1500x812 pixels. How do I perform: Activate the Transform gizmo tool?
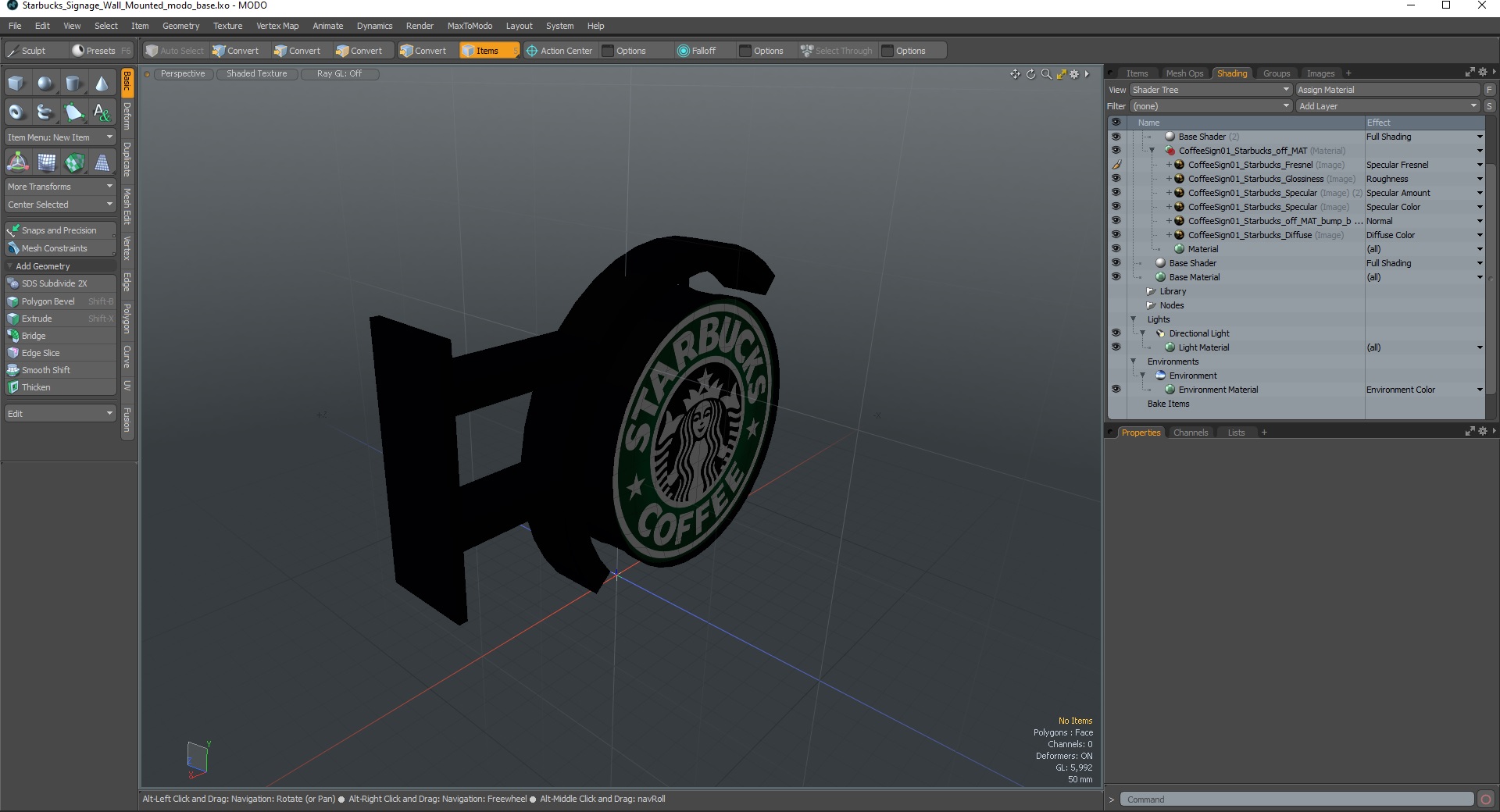point(17,162)
